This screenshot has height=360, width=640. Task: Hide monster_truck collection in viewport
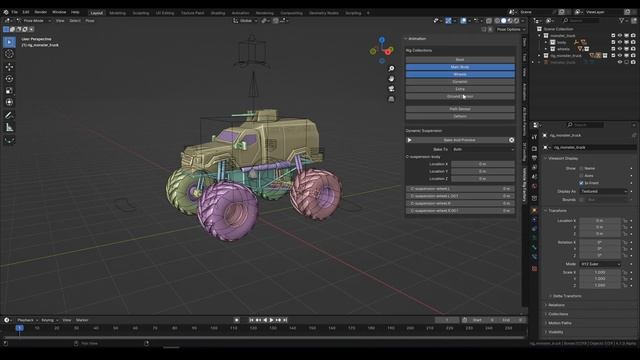620,36
